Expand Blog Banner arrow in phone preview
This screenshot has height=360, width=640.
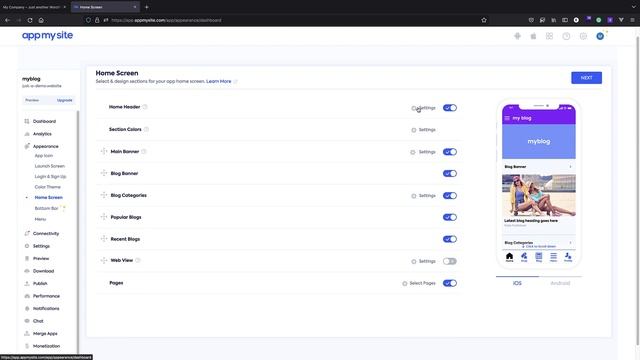[x=570, y=167]
